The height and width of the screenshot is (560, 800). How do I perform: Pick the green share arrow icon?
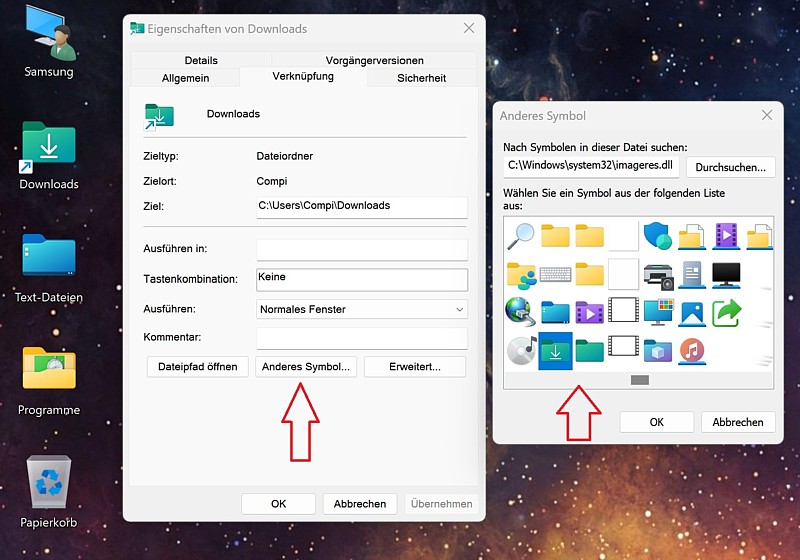click(727, 312)
